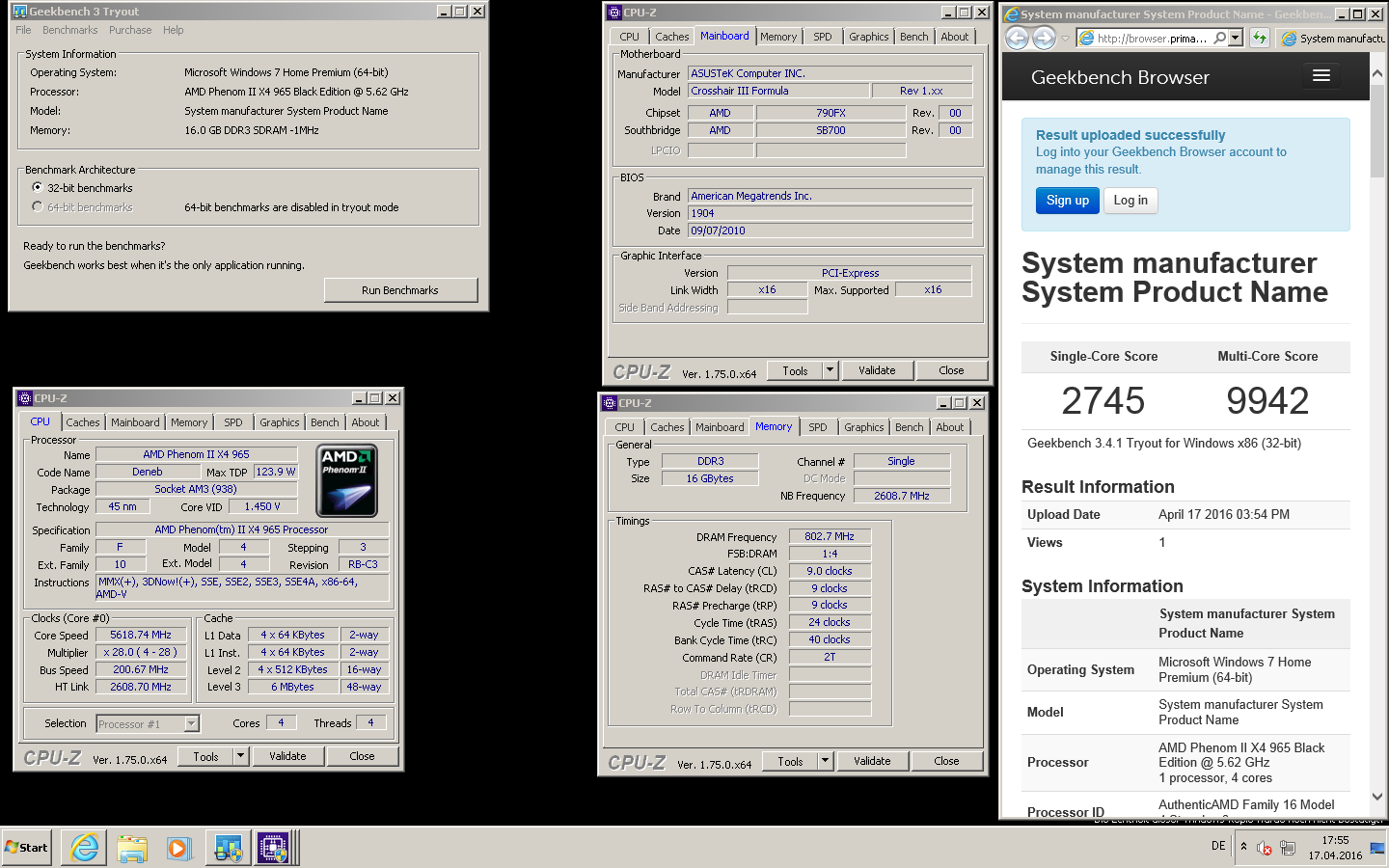Click the CPU-Z CPU window title icon

tap(25, 398)
